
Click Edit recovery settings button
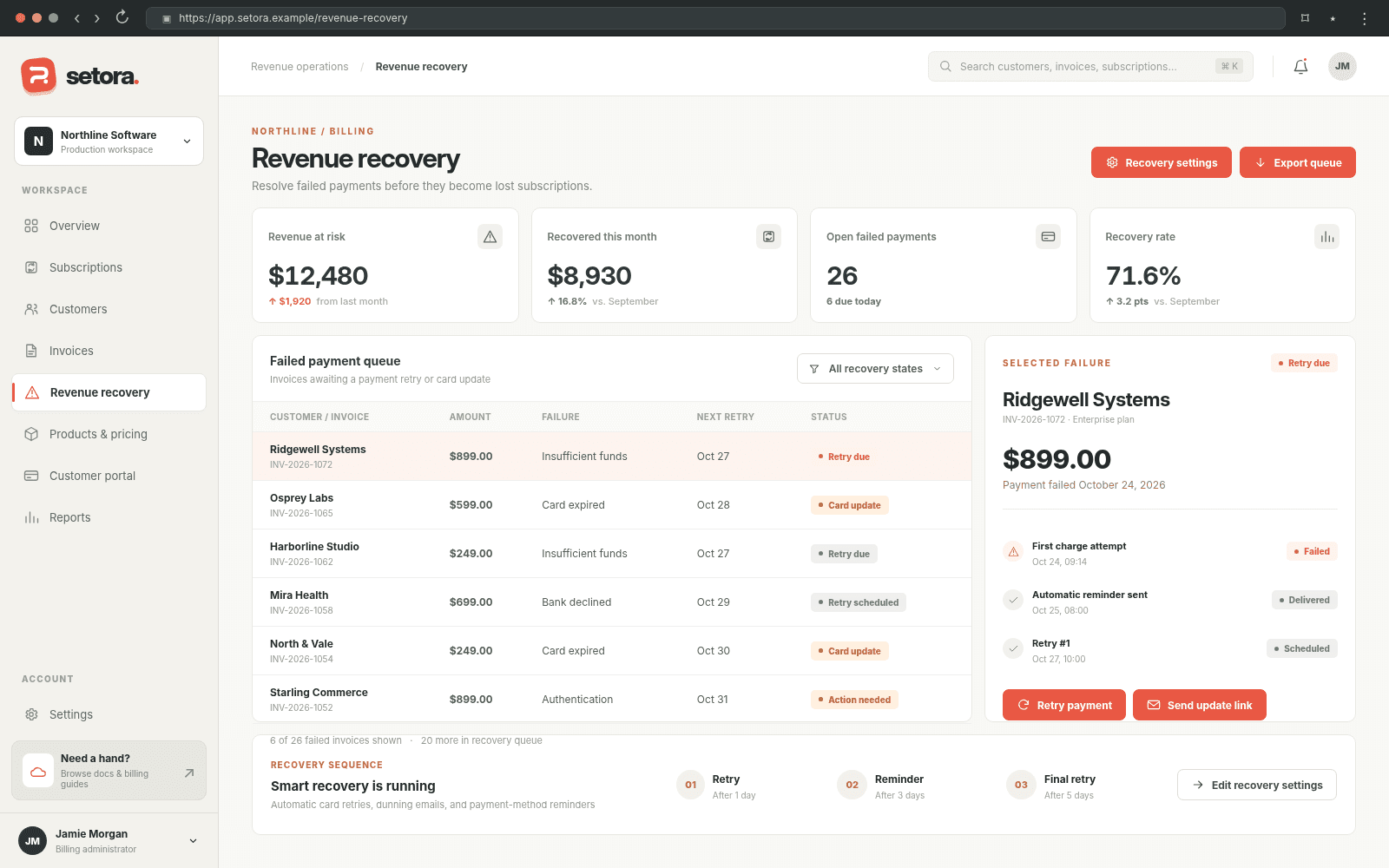click(x=1257, y=785)
